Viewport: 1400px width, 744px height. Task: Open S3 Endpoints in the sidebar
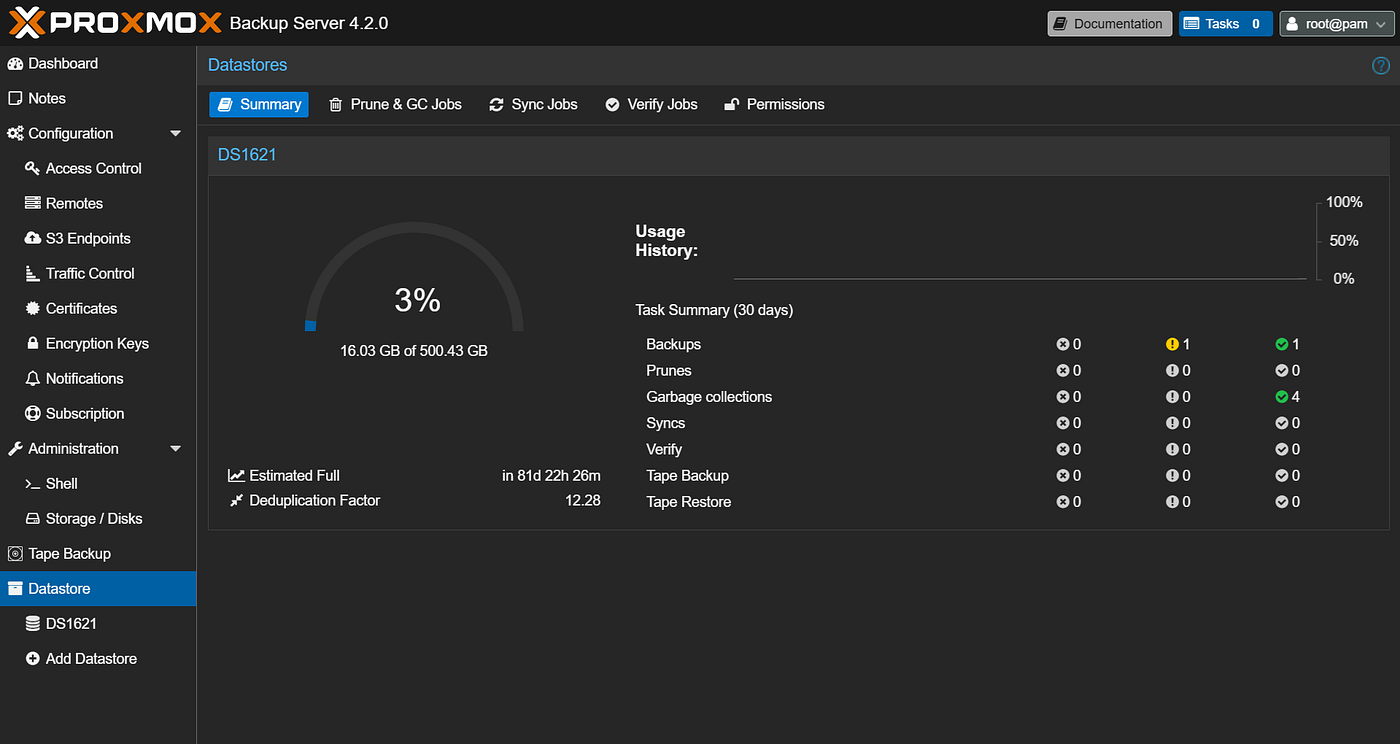coord(98,239)
